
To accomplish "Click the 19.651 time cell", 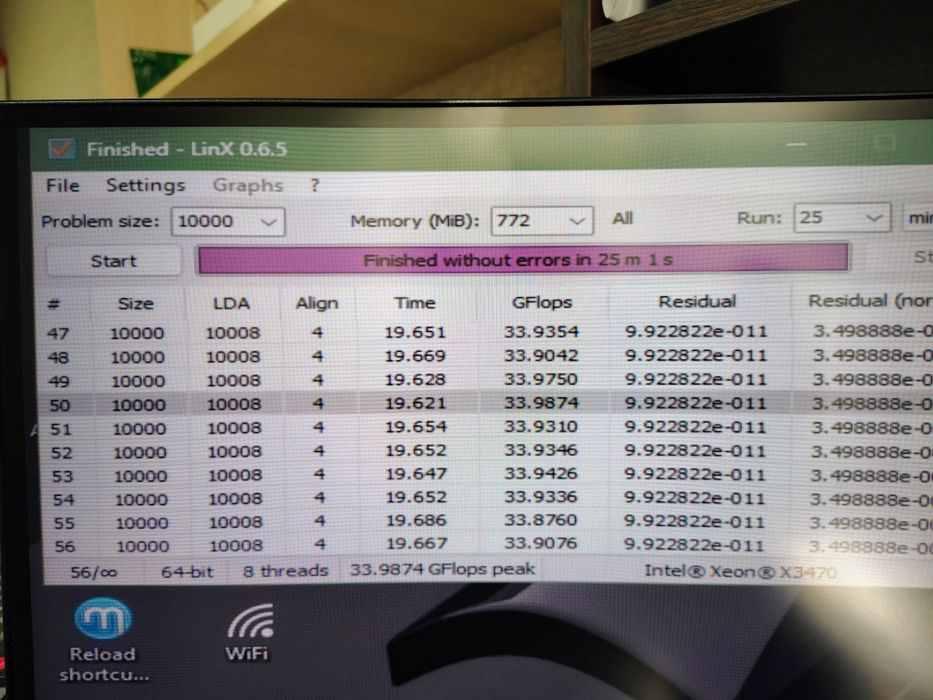I will [x=415, y=332].
